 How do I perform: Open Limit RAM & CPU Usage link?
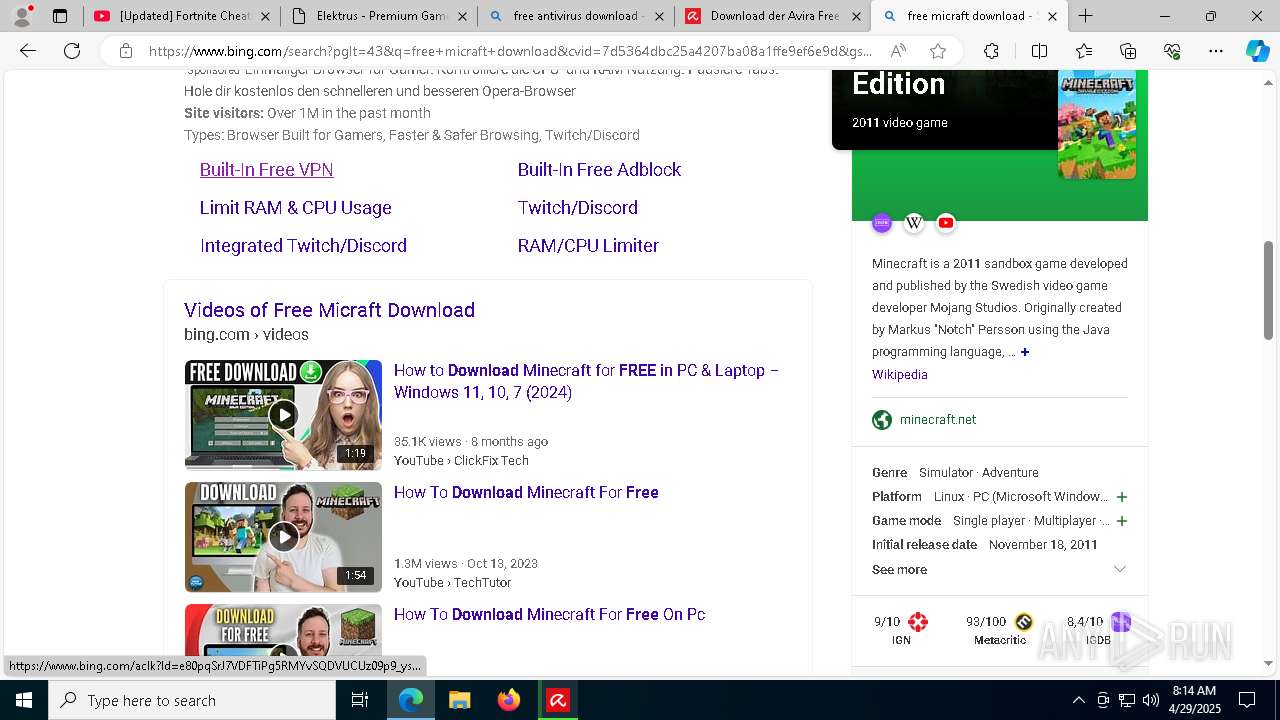pos(295,208)
